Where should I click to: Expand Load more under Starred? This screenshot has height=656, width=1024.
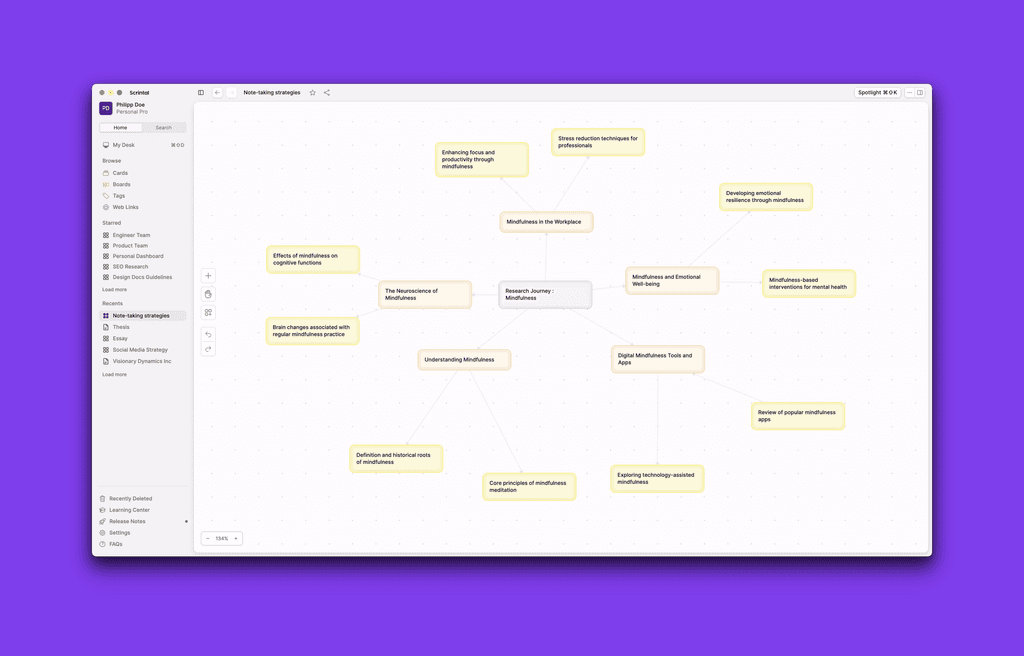113,290
